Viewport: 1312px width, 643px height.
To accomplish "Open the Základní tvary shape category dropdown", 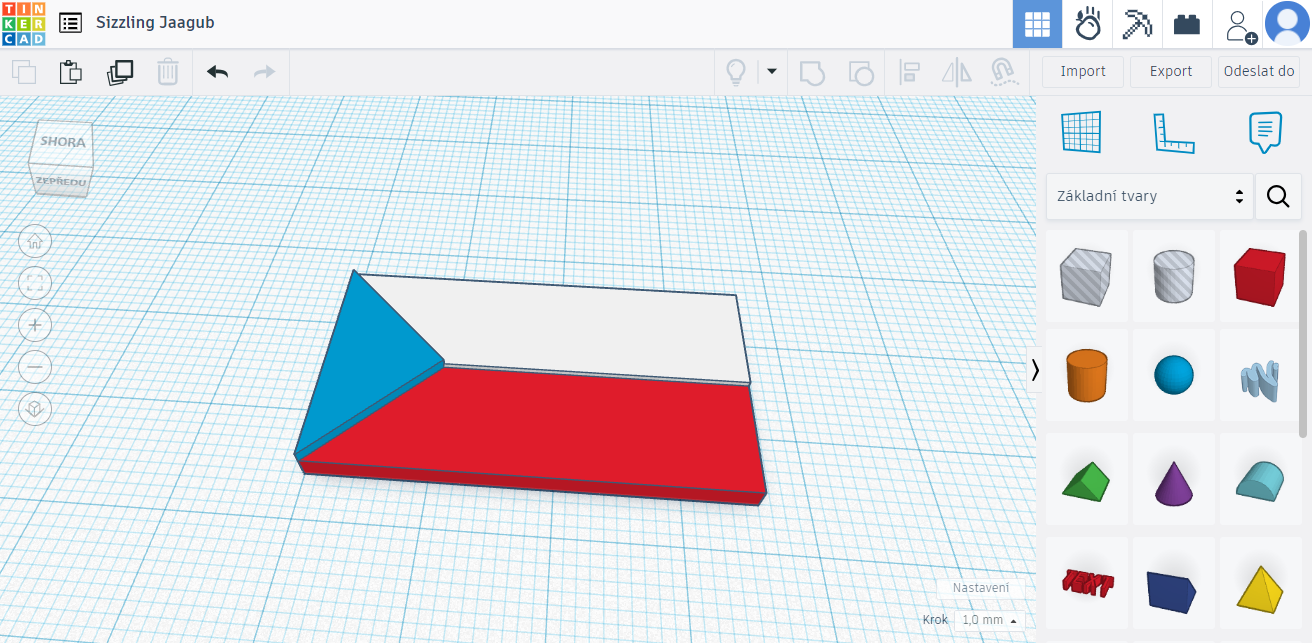I will pyautogui.click(x=1150, y=196).
